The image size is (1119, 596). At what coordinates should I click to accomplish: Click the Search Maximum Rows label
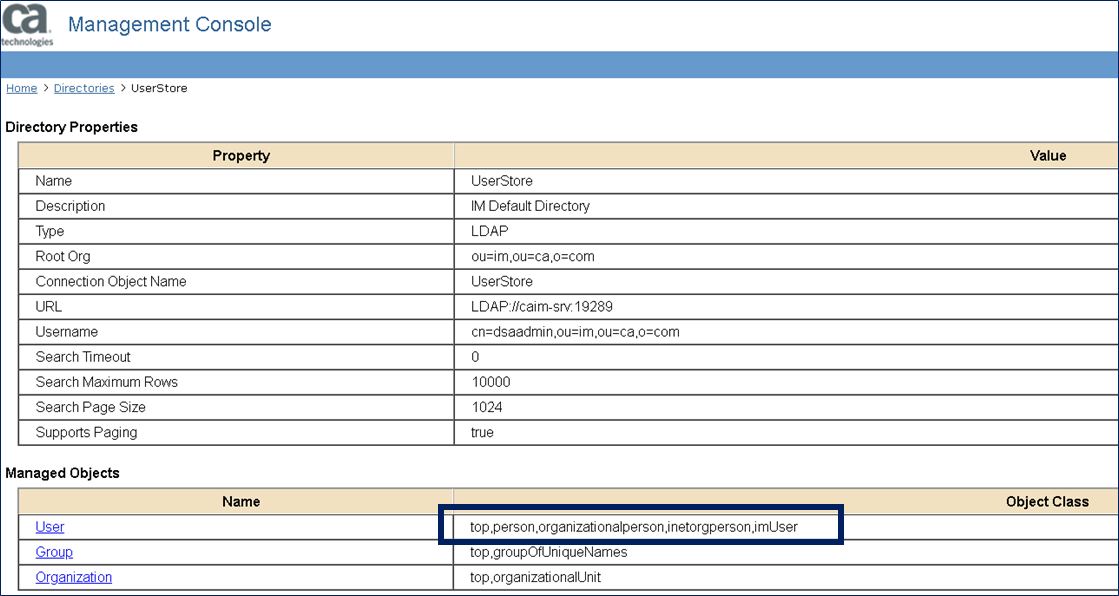(x=106, y=382)
